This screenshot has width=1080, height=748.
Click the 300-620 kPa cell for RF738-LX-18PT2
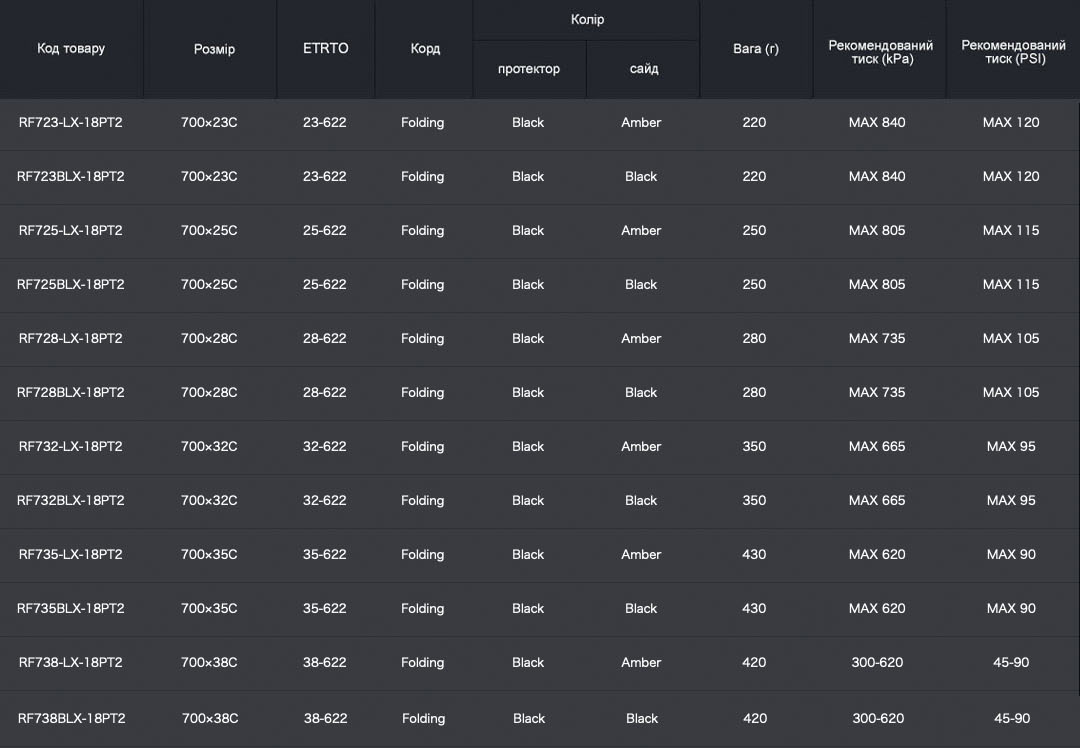[878, 663]
